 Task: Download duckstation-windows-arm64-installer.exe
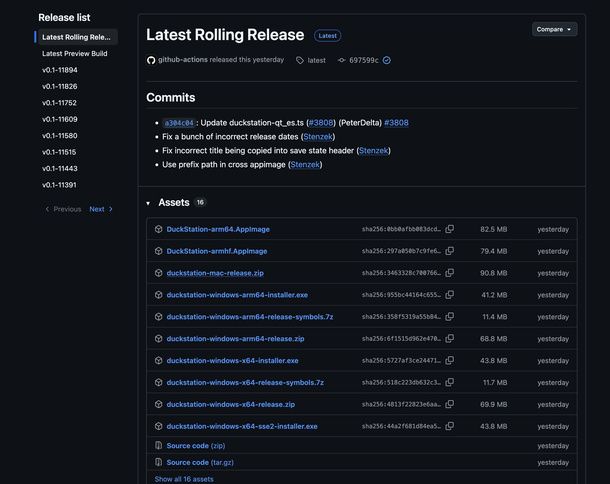[237, 295]
